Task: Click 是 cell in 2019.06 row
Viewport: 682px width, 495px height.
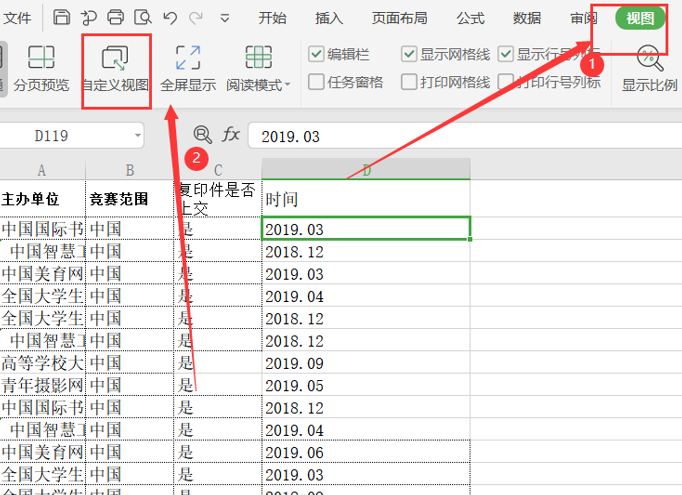Action: tap(218, 452)
